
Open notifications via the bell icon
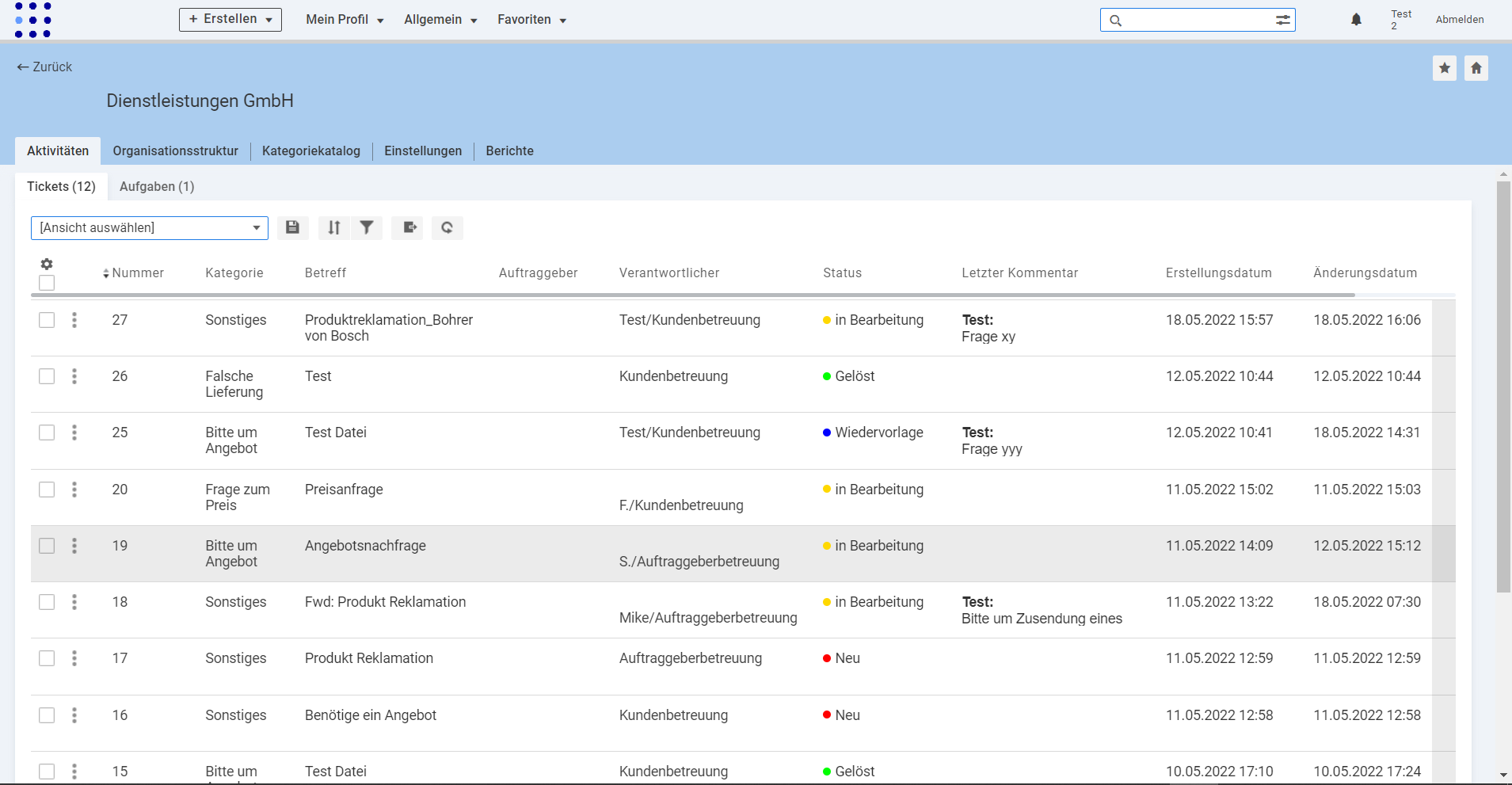(1355, 19)
